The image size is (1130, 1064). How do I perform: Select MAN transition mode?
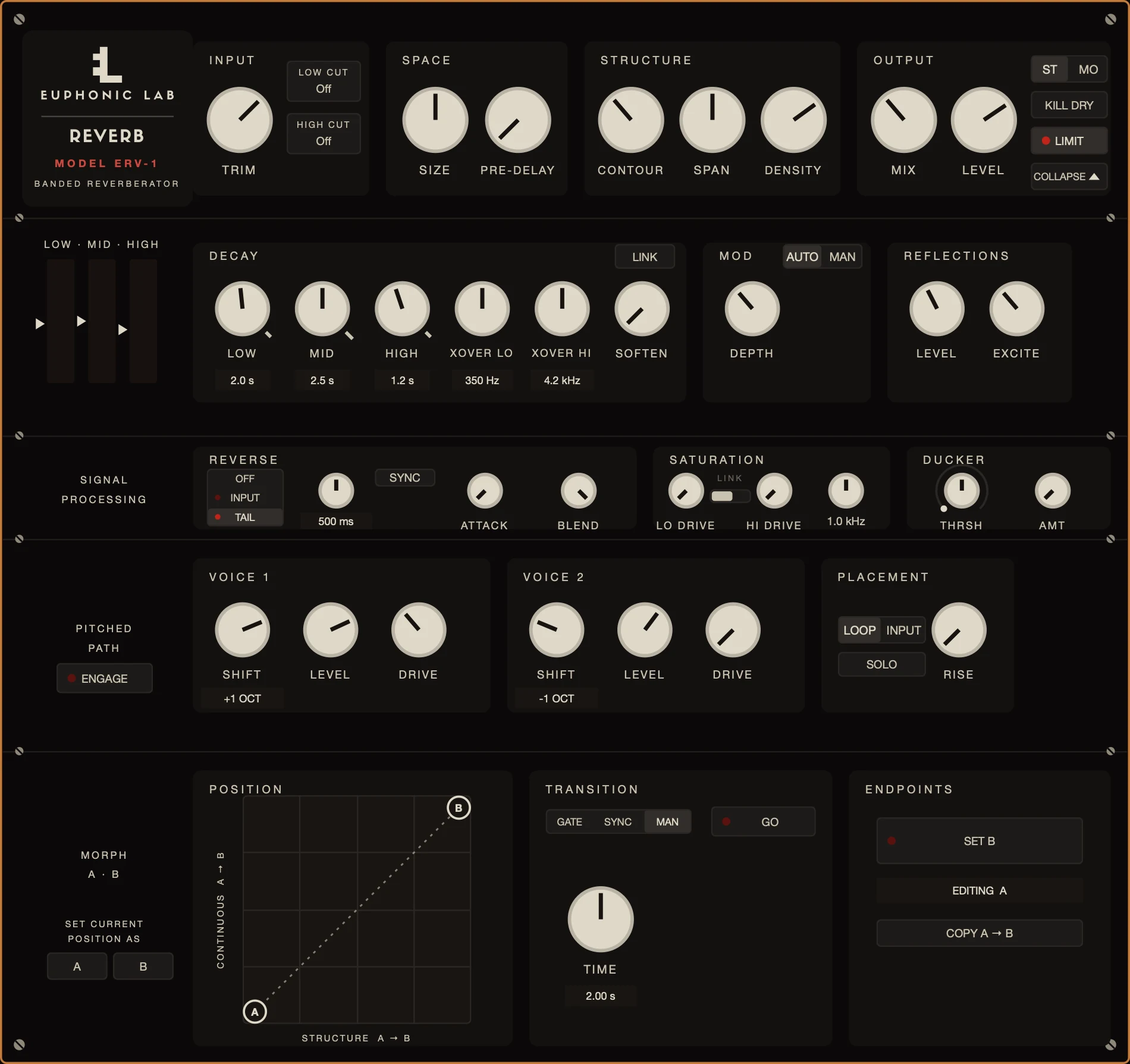(667, 822)
